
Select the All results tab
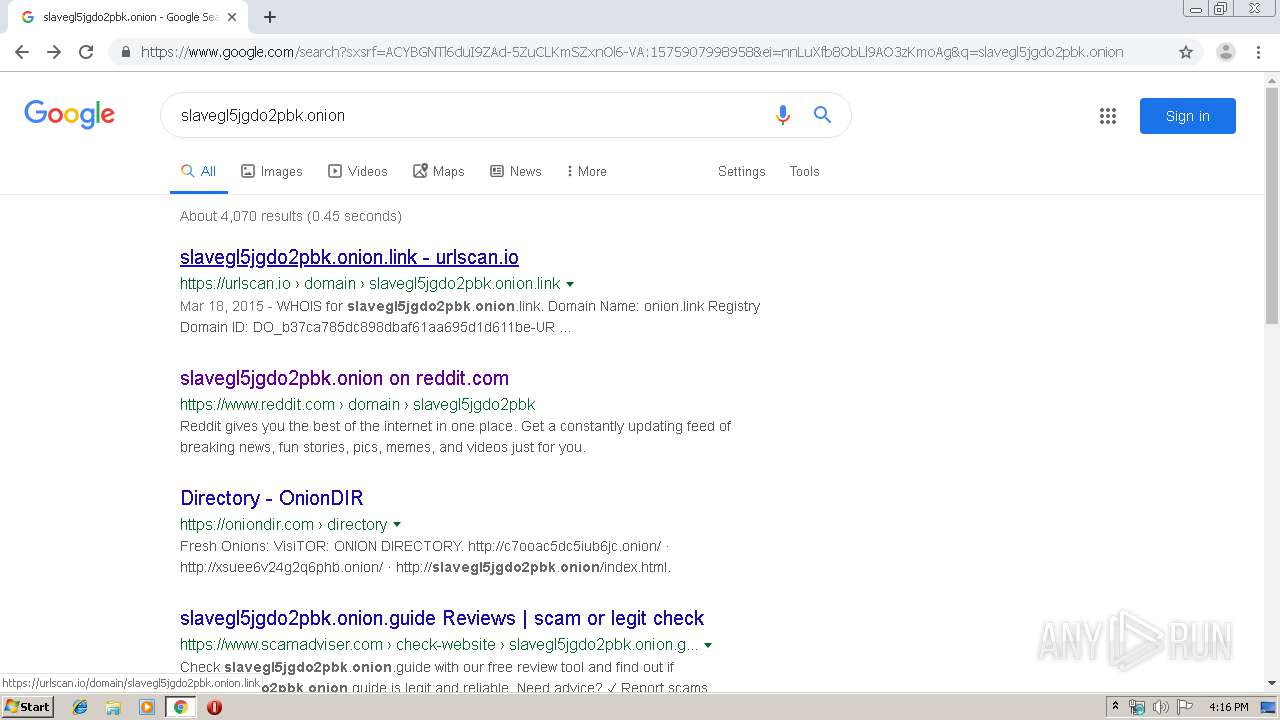coord(198,171)
